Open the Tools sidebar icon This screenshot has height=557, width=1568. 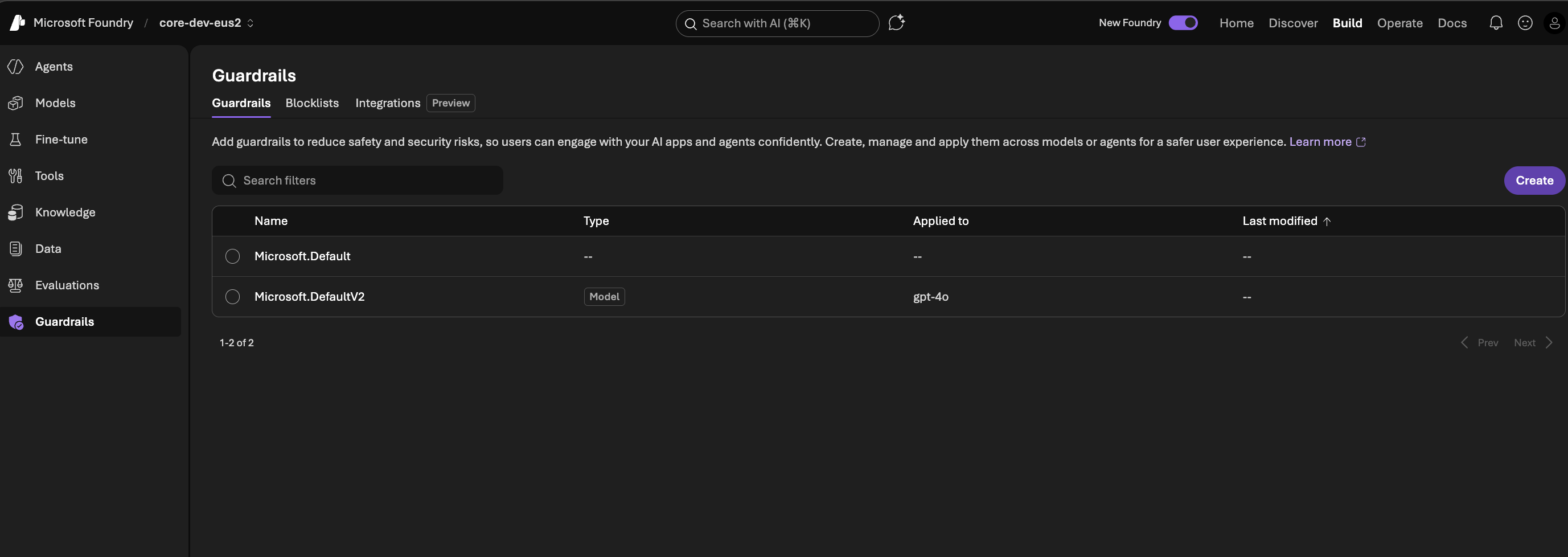[x=16, y=176]
